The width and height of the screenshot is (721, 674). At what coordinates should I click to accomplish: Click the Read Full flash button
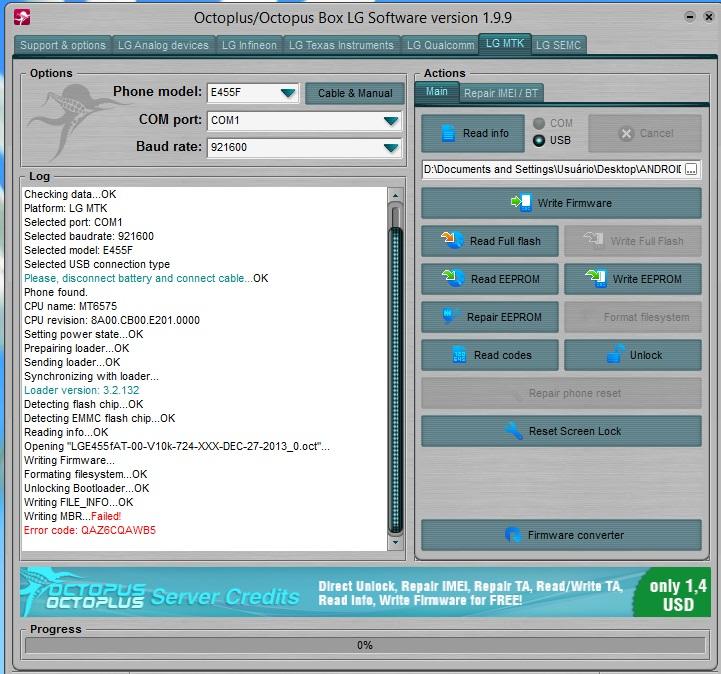pos(490,240)
